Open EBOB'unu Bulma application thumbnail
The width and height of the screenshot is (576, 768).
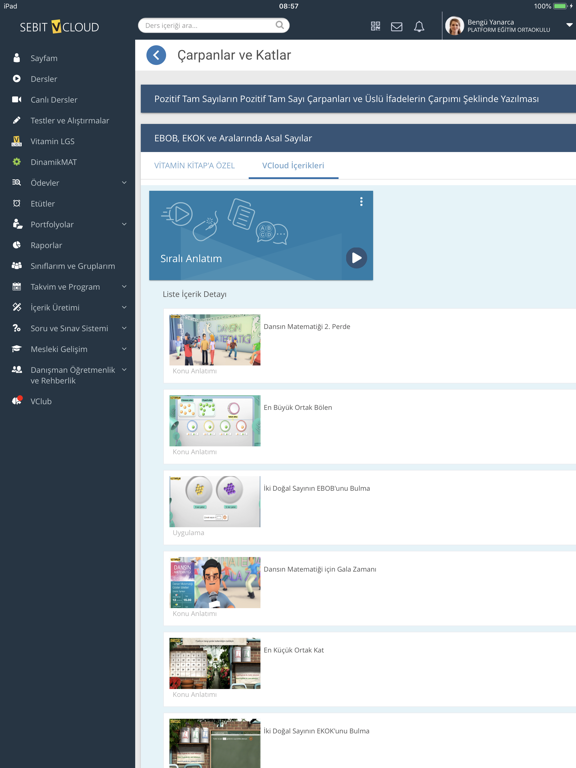click(215, 502)
